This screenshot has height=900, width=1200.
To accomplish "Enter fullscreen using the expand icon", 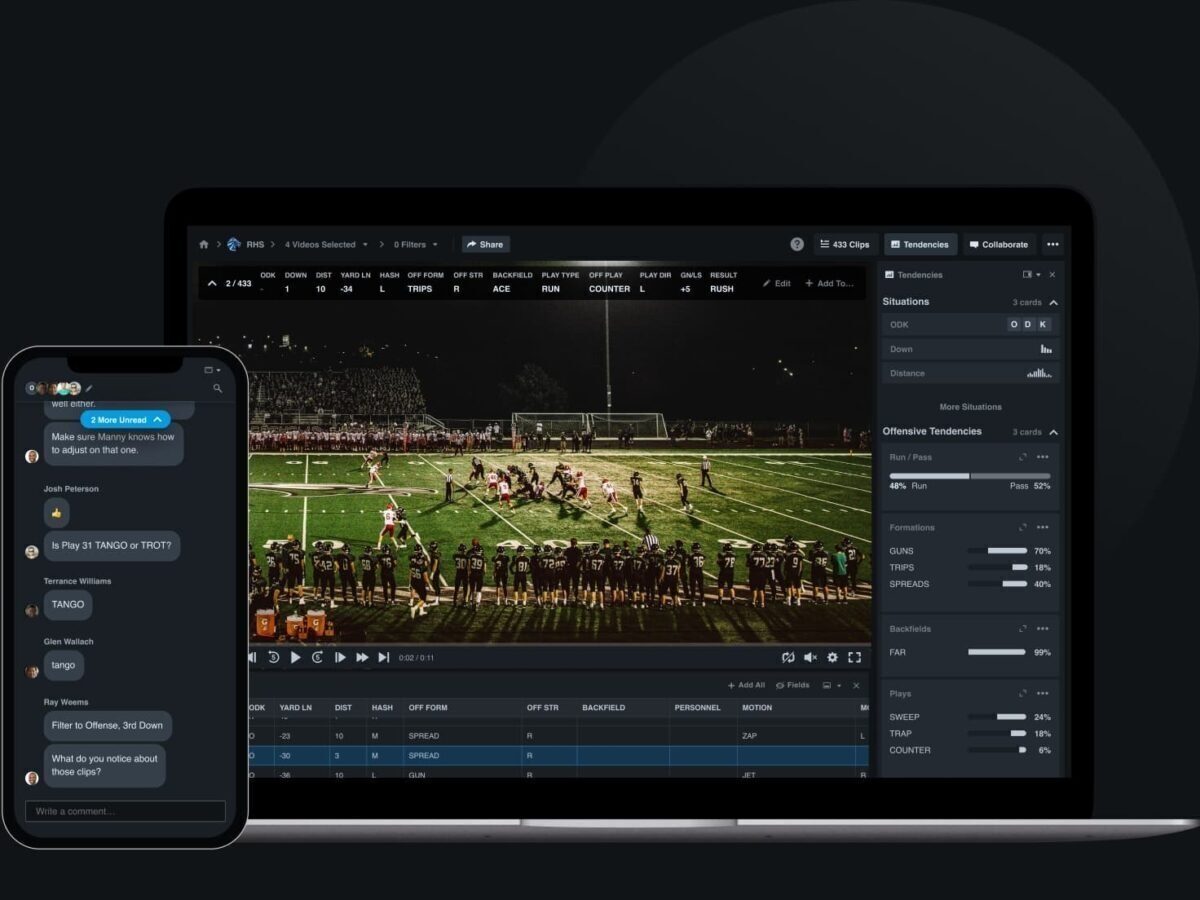I will point(854,657).
